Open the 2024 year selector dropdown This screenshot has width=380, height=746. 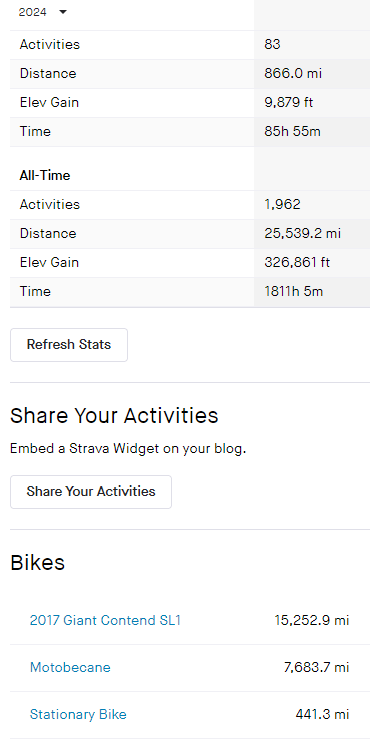click(x=42, y=12)
